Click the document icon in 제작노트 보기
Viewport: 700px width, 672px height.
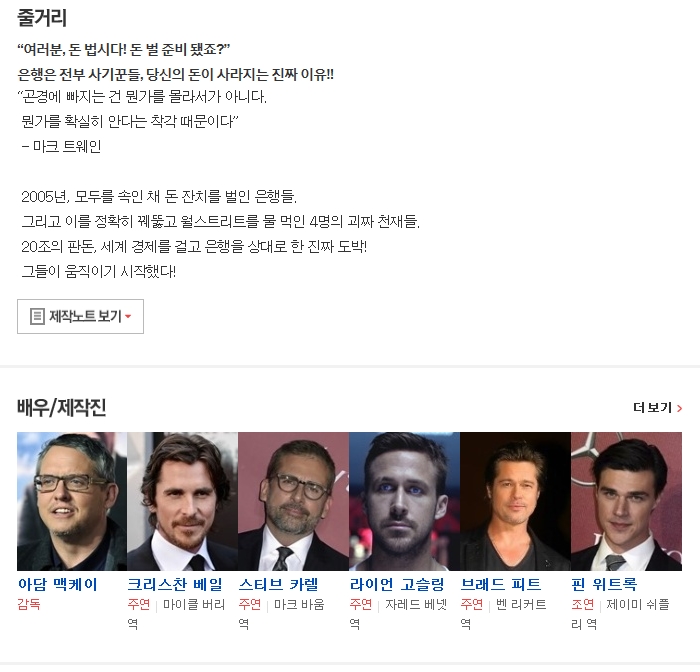coord(37,317)
